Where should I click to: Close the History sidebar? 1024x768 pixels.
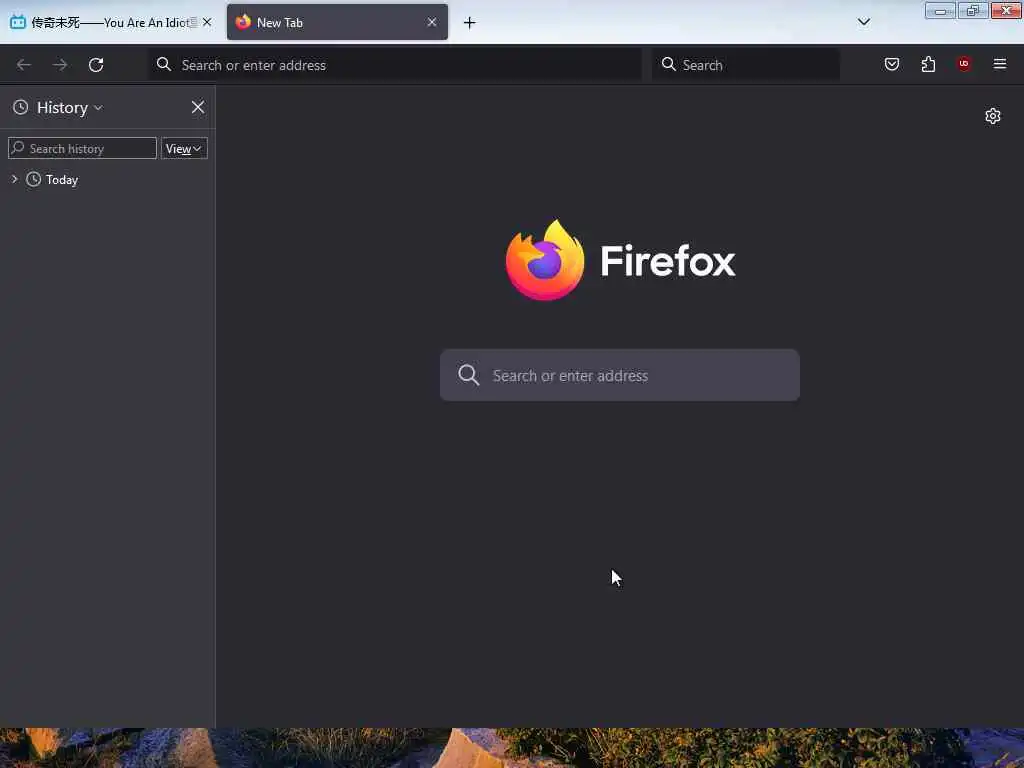(198, 107)
